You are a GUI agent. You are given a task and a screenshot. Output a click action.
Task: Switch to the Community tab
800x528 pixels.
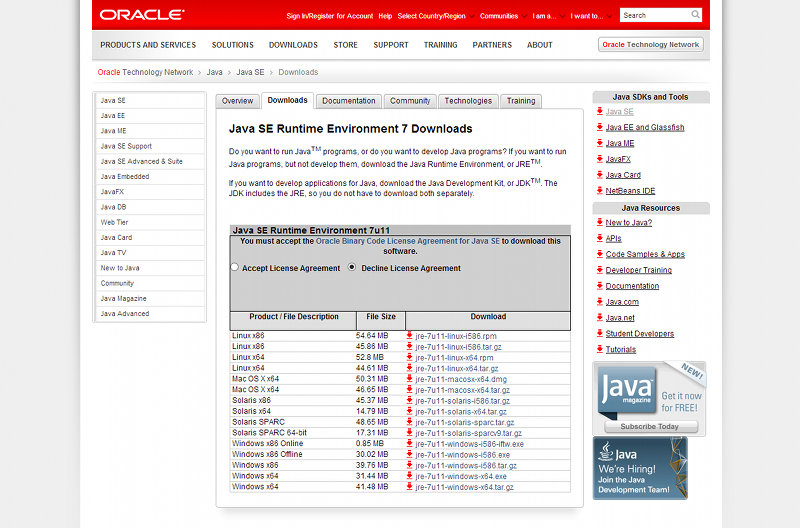point(410,101)
